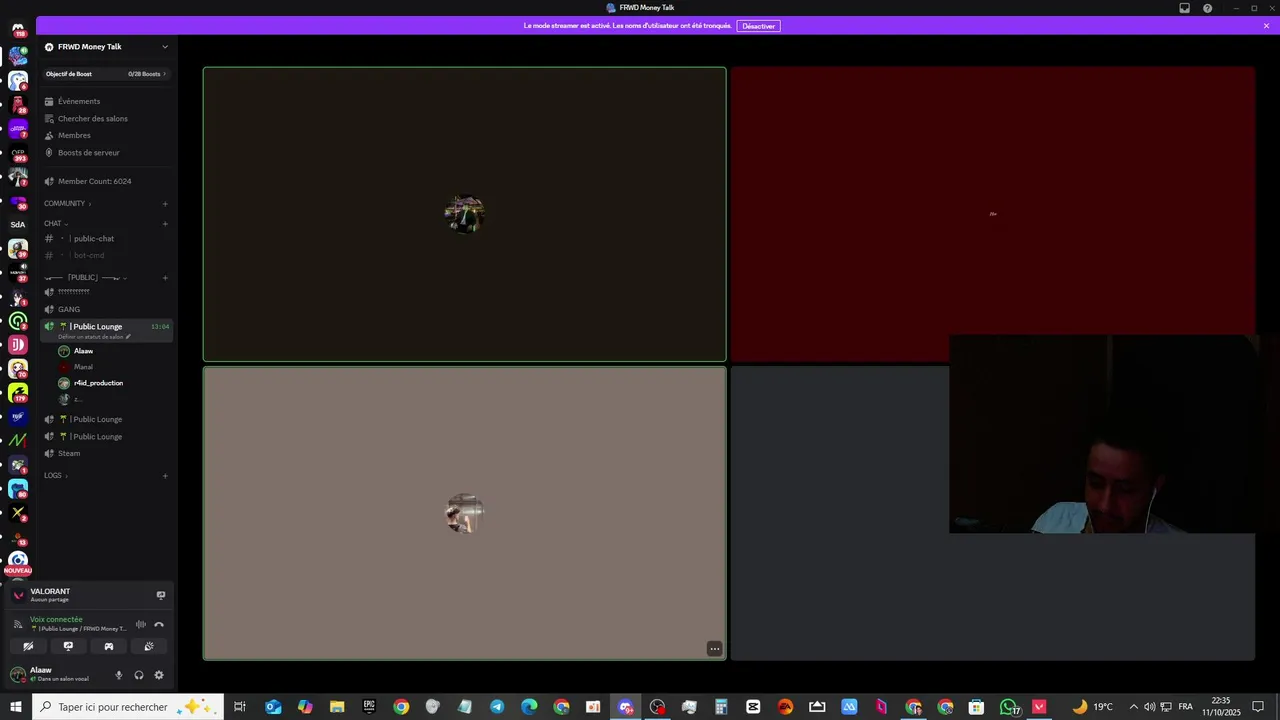This screenshot has height=720, width=1280.
Task: Open user settings gear icon
Action: coord(159,675)
